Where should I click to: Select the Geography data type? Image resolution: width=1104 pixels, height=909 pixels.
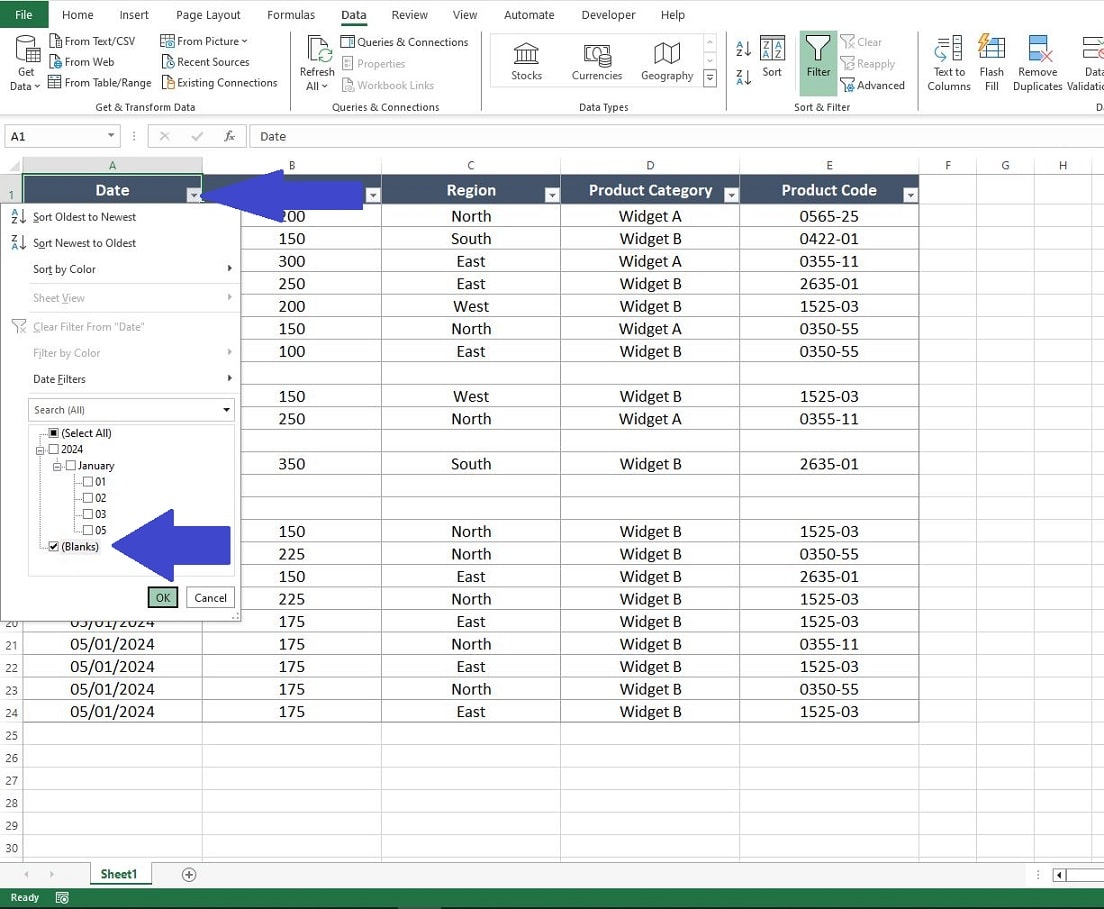click(x=666, y=62)
